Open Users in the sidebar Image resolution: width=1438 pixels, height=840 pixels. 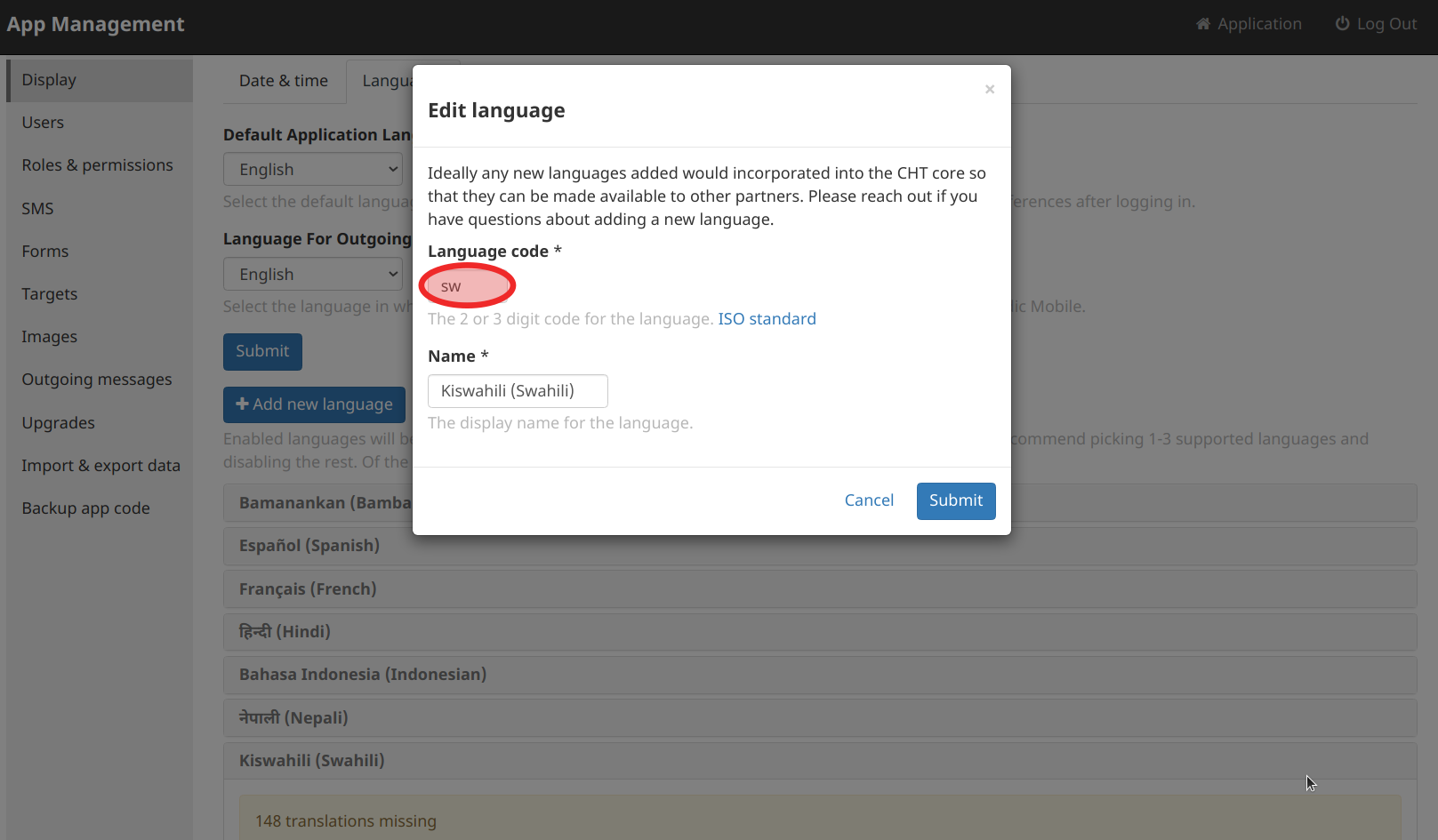tap(100, 123)
